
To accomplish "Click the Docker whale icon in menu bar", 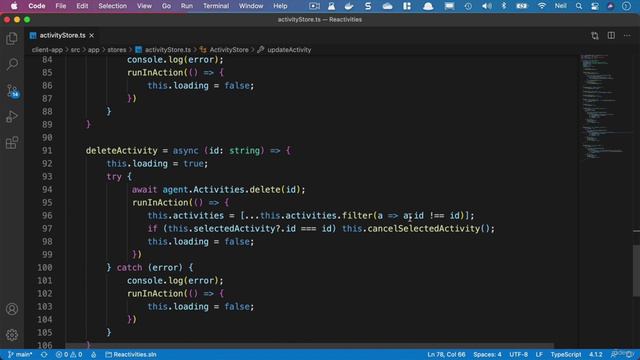I will (x=349, y=6).
